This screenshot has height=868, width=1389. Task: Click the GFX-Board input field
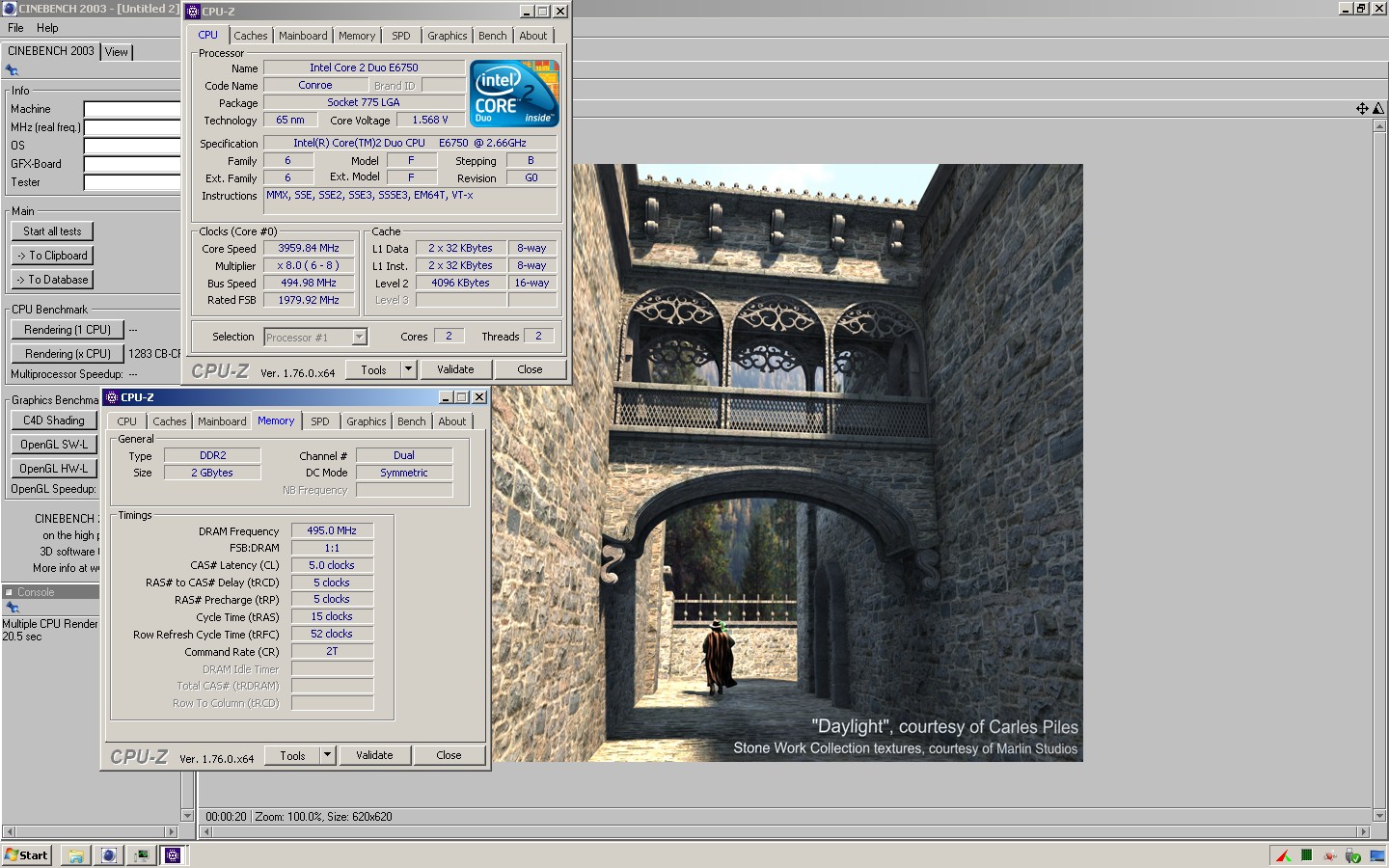pyautogui.click(x=132, y=164)
